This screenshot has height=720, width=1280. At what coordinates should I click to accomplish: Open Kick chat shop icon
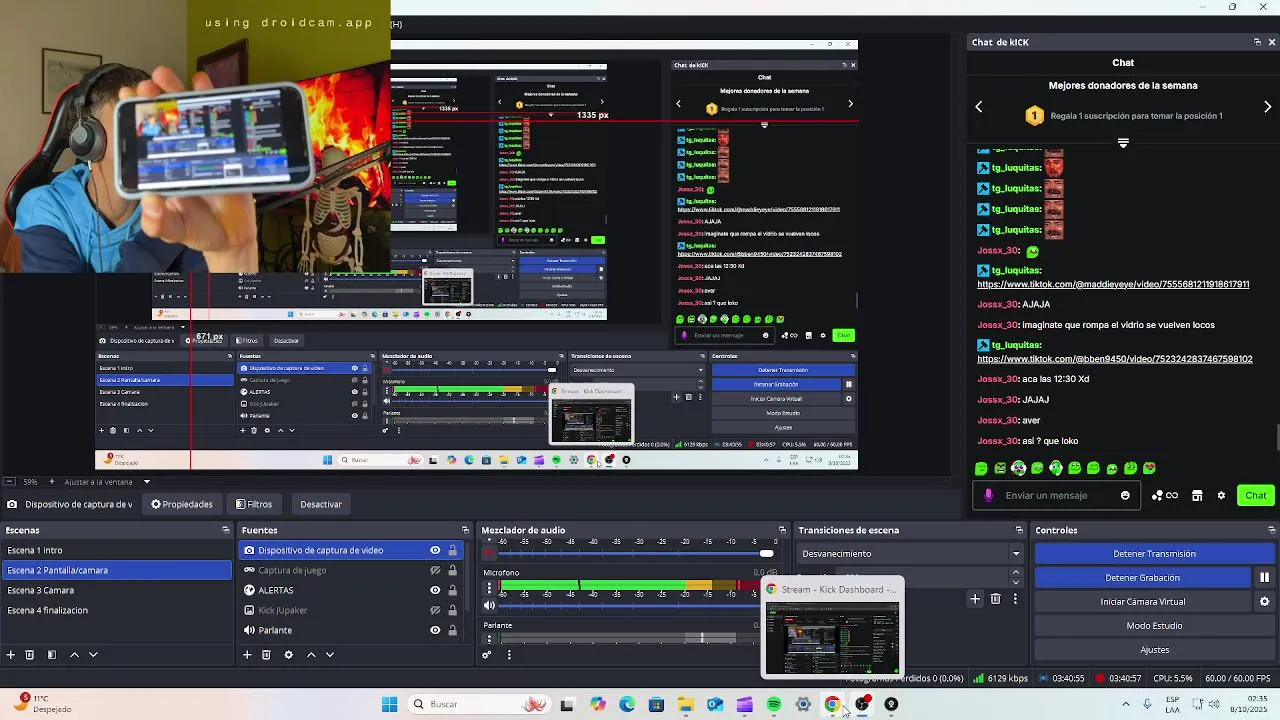pos(1197,495)
